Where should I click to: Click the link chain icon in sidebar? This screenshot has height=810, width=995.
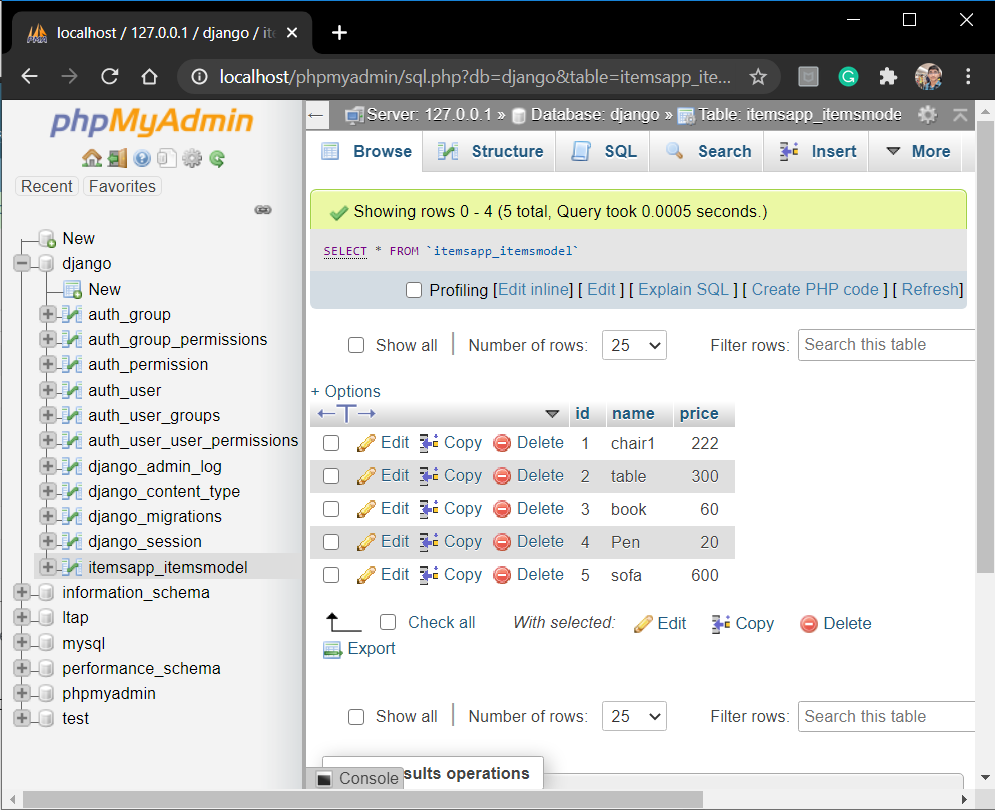click(x=263, y=209)
